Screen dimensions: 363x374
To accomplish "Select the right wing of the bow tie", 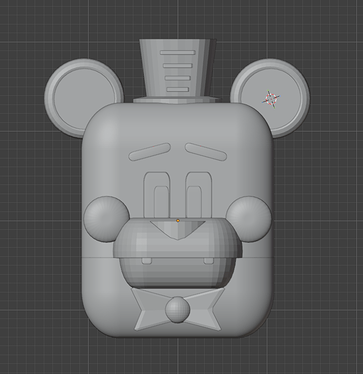I will point(206,309).
